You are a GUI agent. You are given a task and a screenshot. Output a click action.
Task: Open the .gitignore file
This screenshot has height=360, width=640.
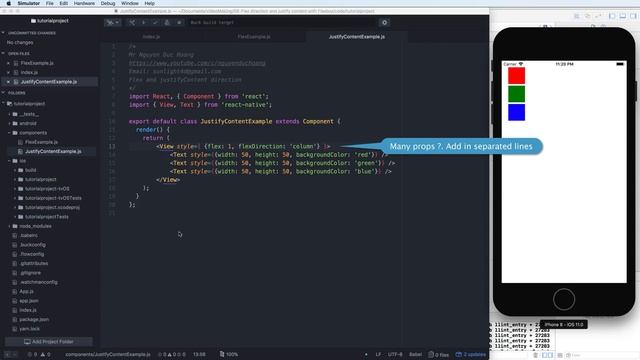[x=30, y=273]
